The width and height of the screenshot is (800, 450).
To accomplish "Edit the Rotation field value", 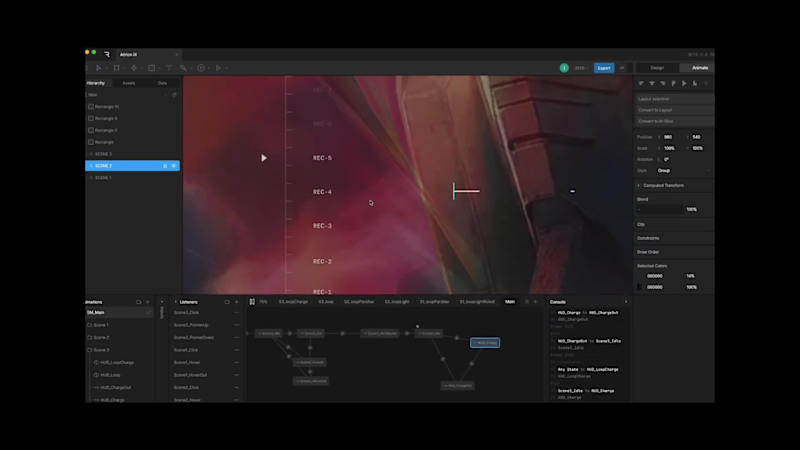I will click(666, 159).
